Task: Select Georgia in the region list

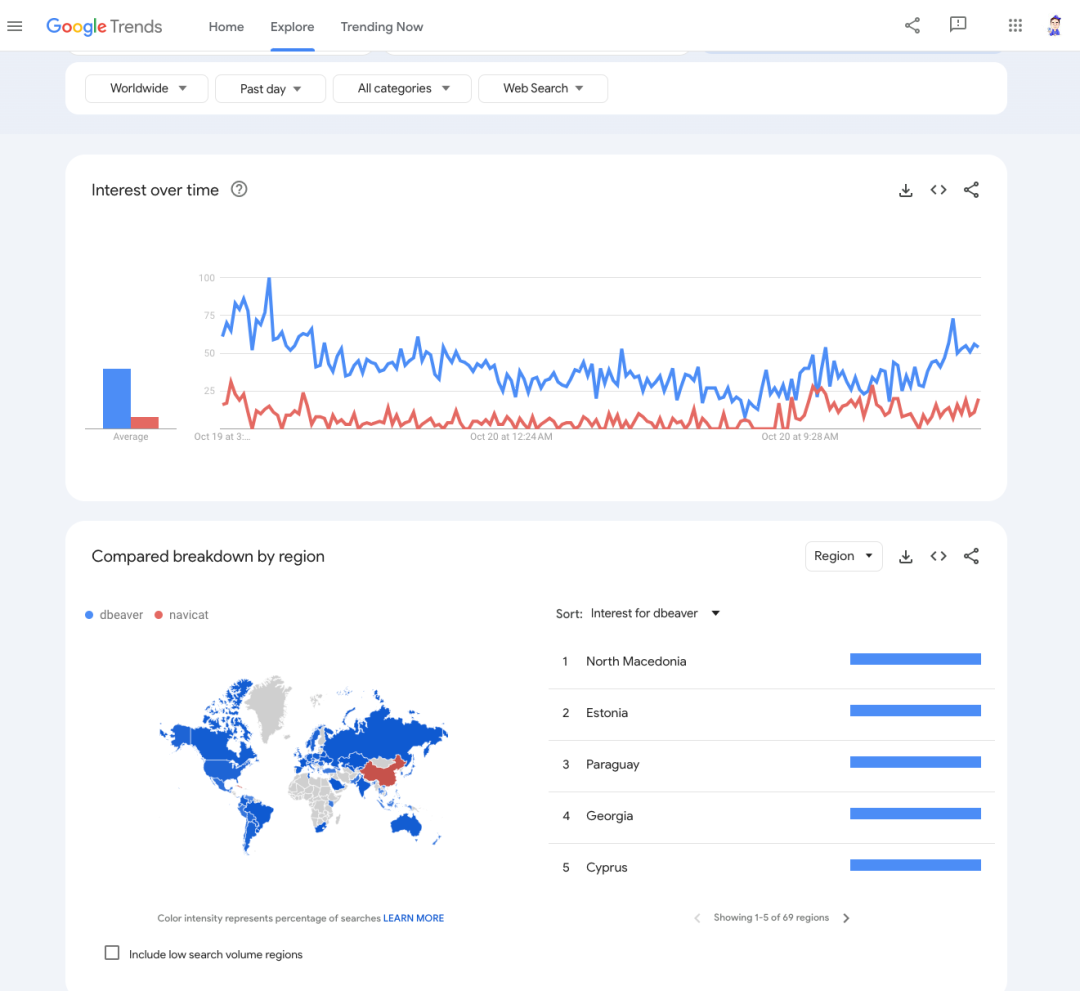Action: click(x=771, y=816)
